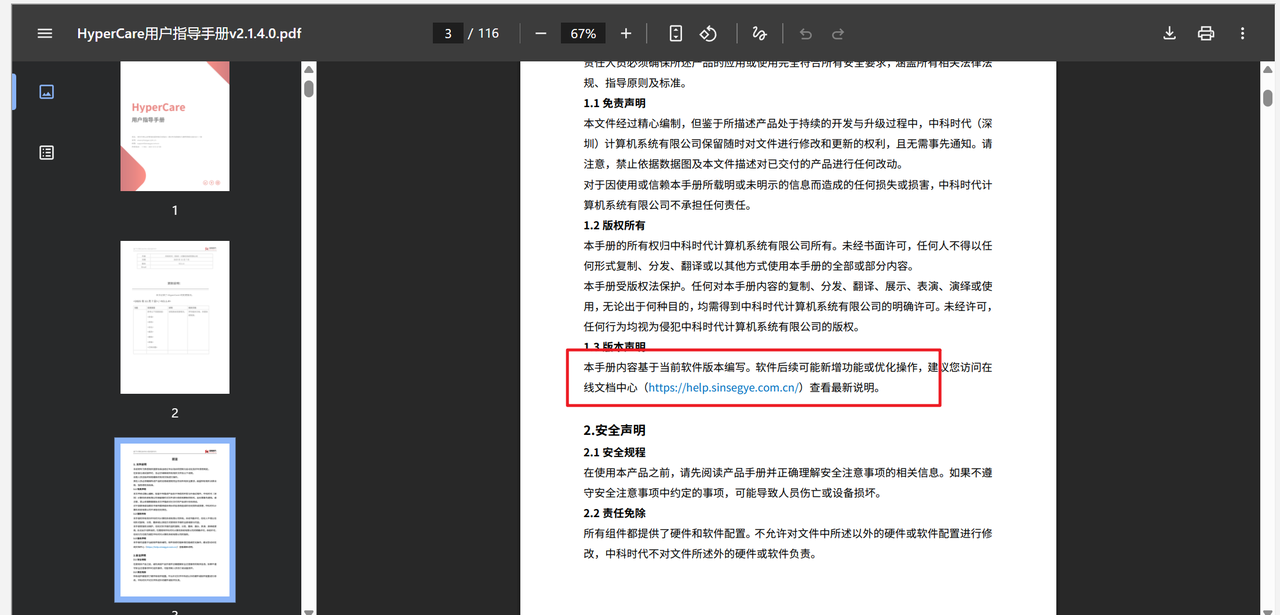Select the highlighted page 3 thumbnail
This screenshot has height=615, width=1280.
[x=175, y=520]
